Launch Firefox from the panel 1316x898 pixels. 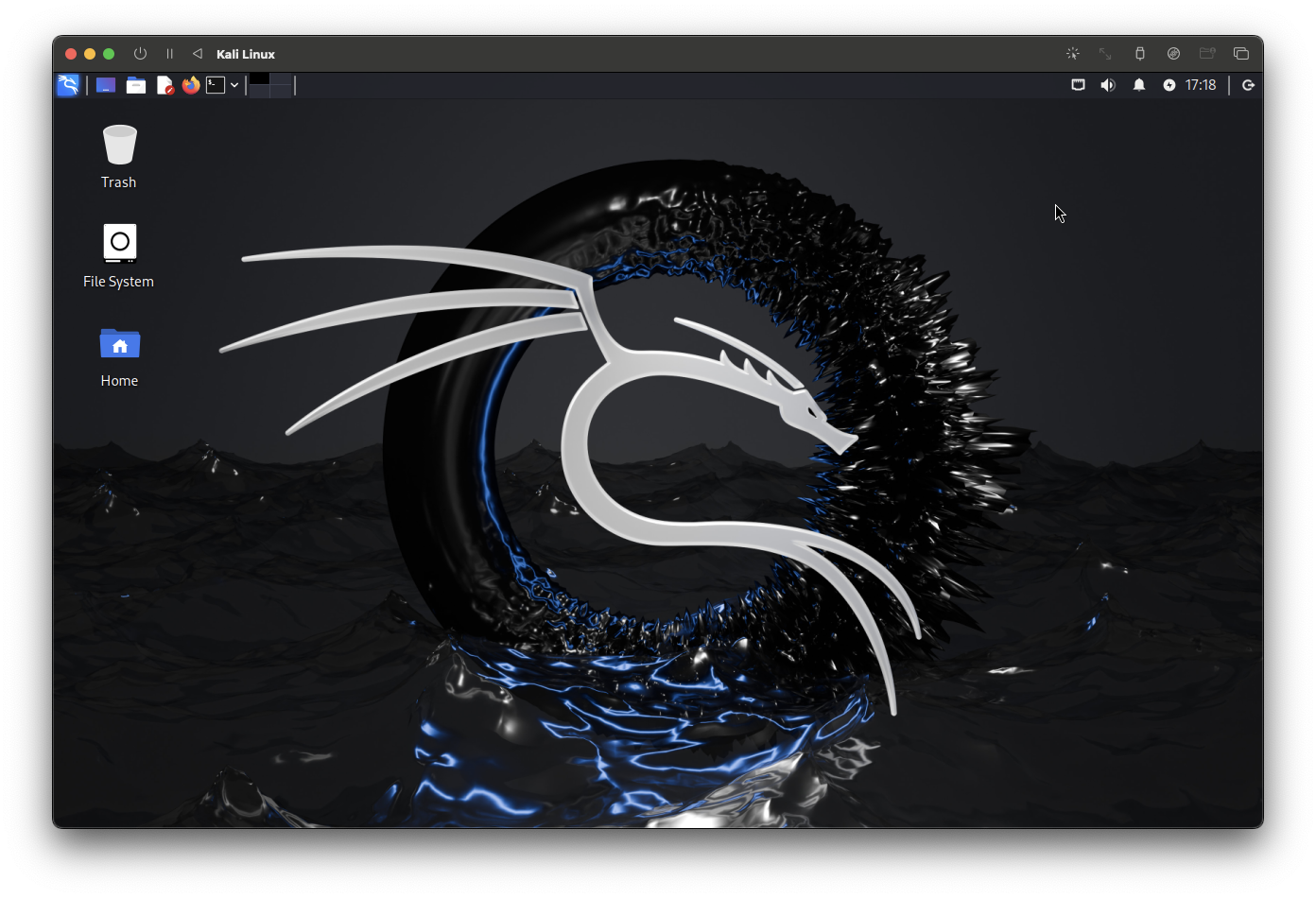(x=191, y=85)
